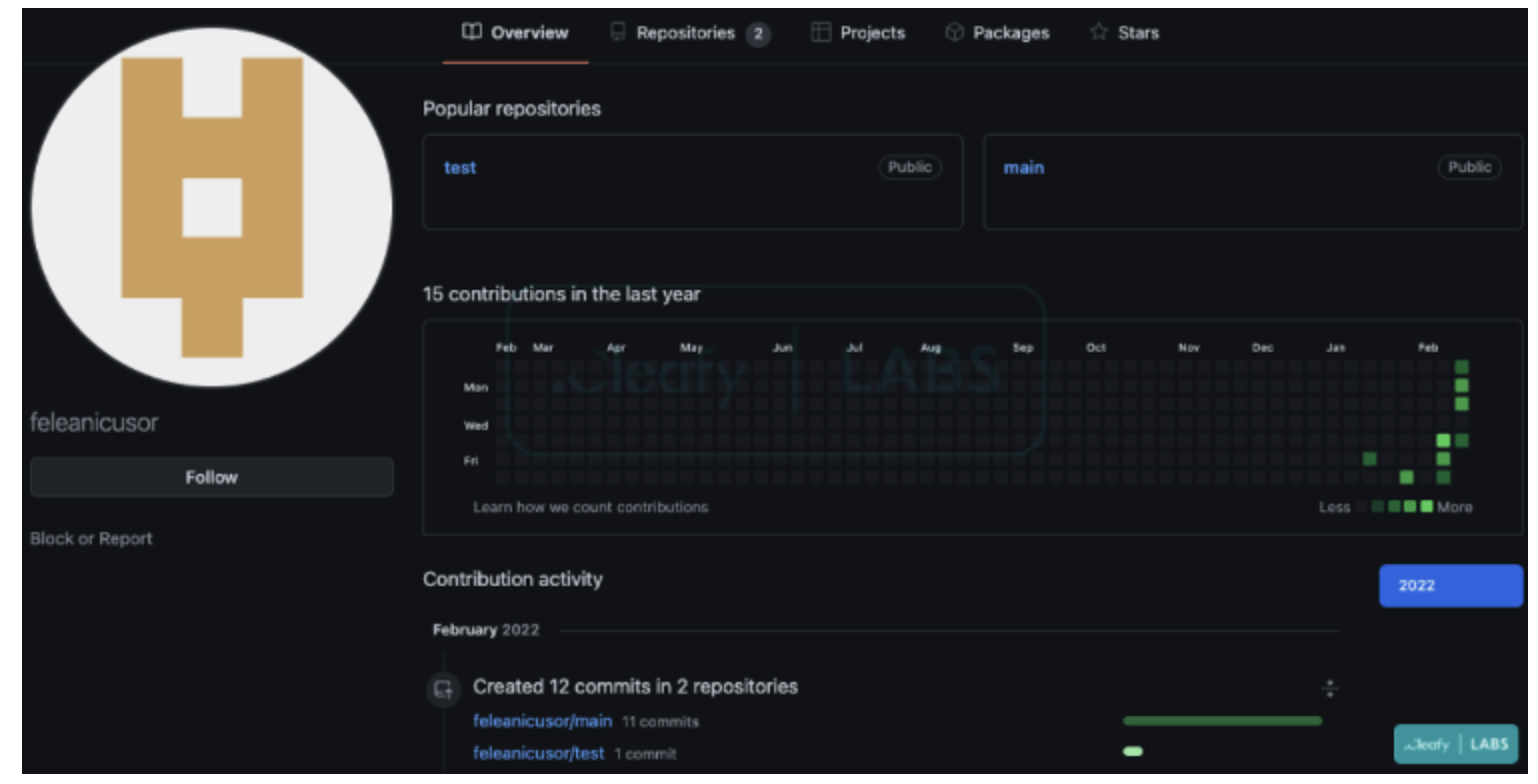This screenshot has width=1538, height=784.
Task: Select the 2022 year filter button
Action: pos(1450,586)
